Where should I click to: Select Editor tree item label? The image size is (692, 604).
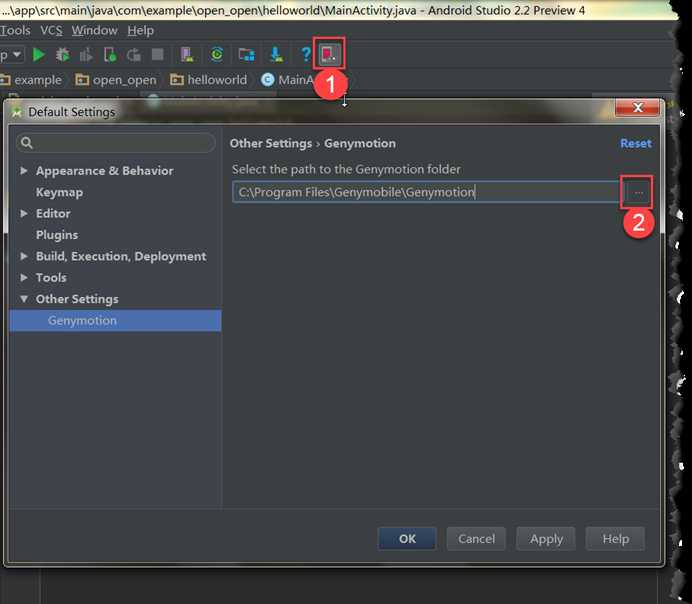(53, 214)
